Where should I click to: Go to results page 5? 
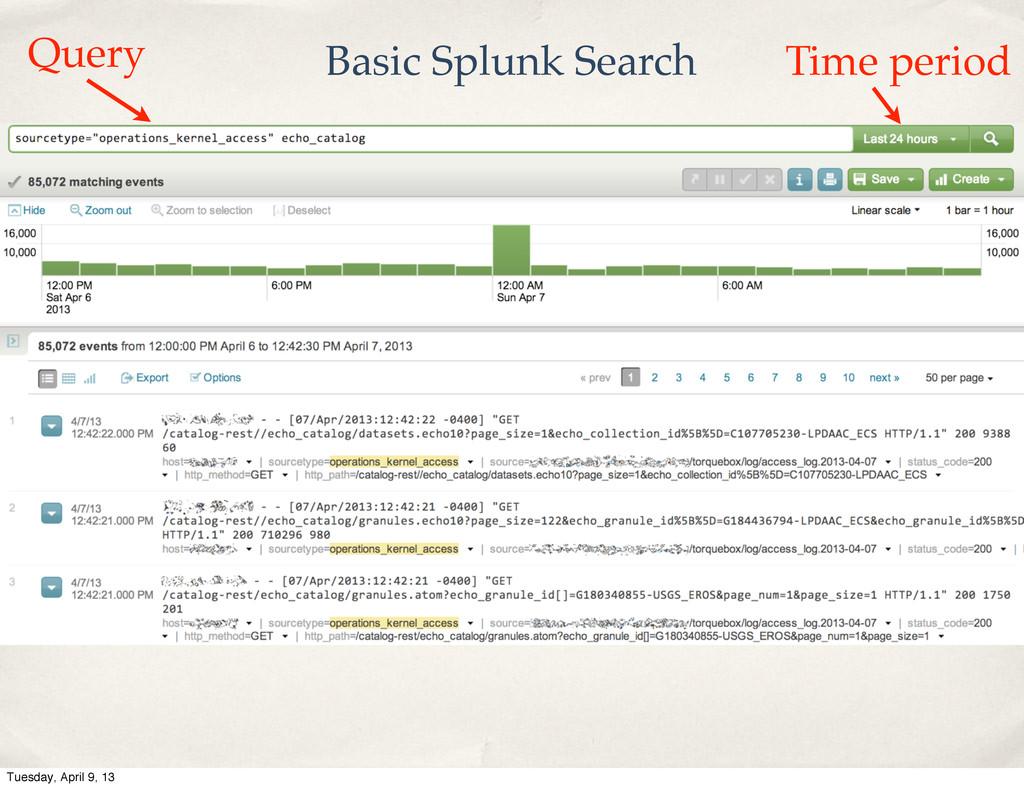727,377
